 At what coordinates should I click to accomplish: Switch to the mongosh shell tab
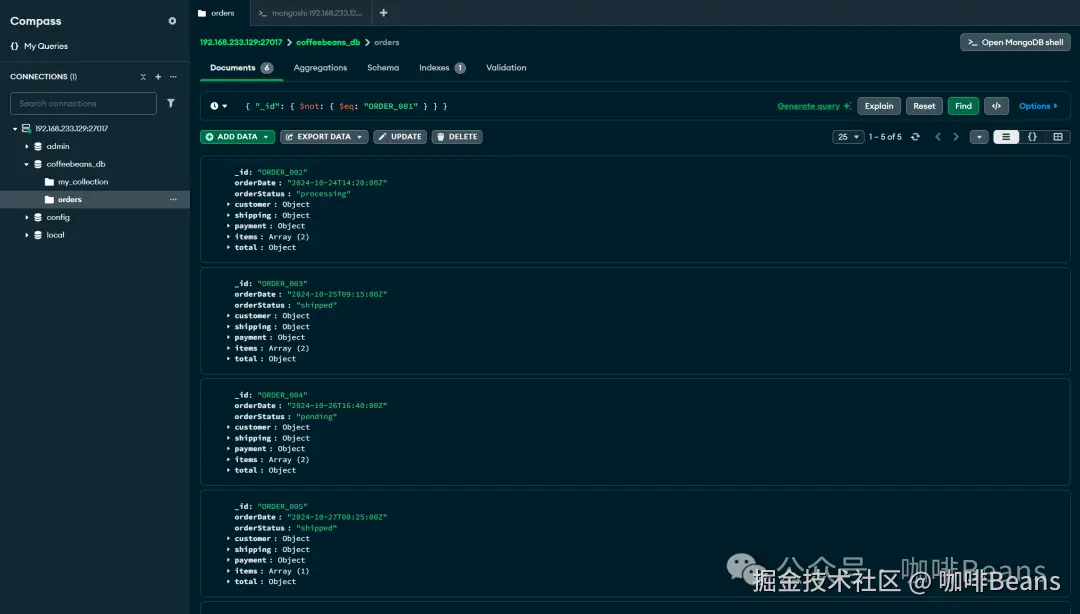click(x=310, y=13)
